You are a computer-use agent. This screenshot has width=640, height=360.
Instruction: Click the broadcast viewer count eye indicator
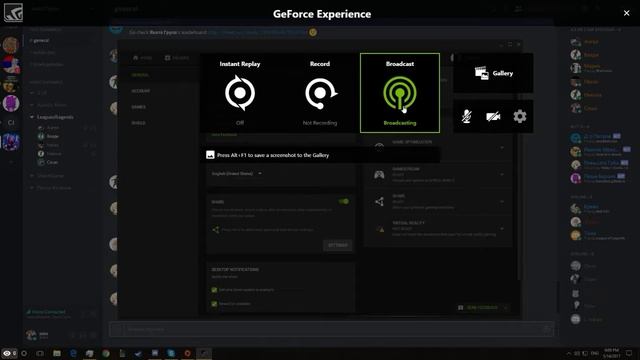point(9,353)
